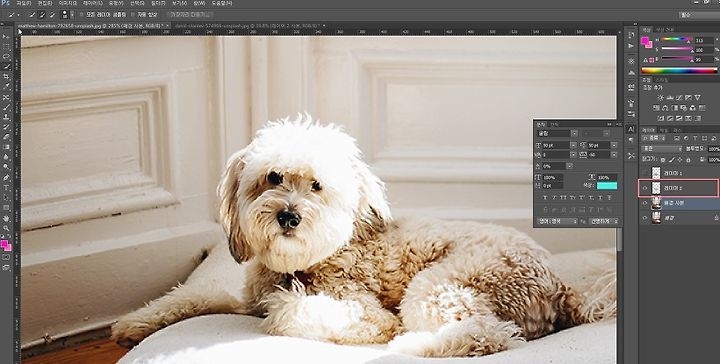Image resolution: width=720 pixels, height=364 pixels.
Task: Open the anti-aliasing method dropdown
Action: pyautogui.click(x=604, y=221)
